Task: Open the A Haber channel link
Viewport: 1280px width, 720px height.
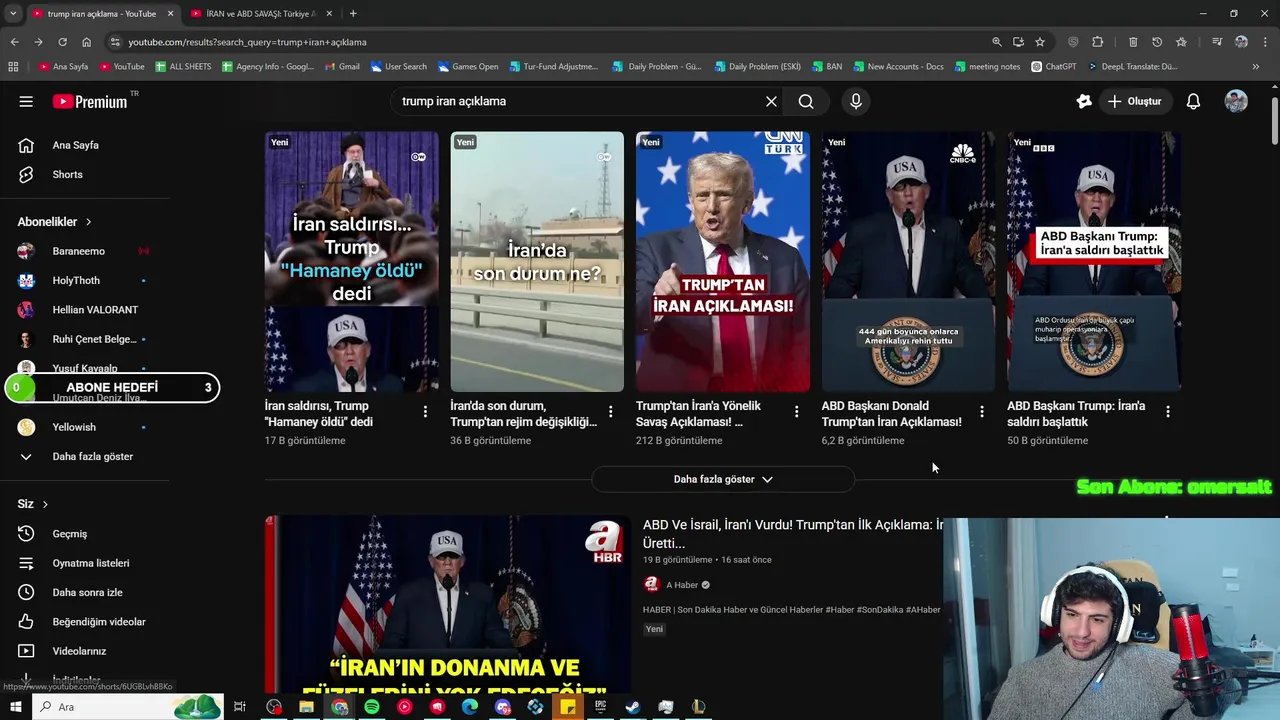Action: 682,585
